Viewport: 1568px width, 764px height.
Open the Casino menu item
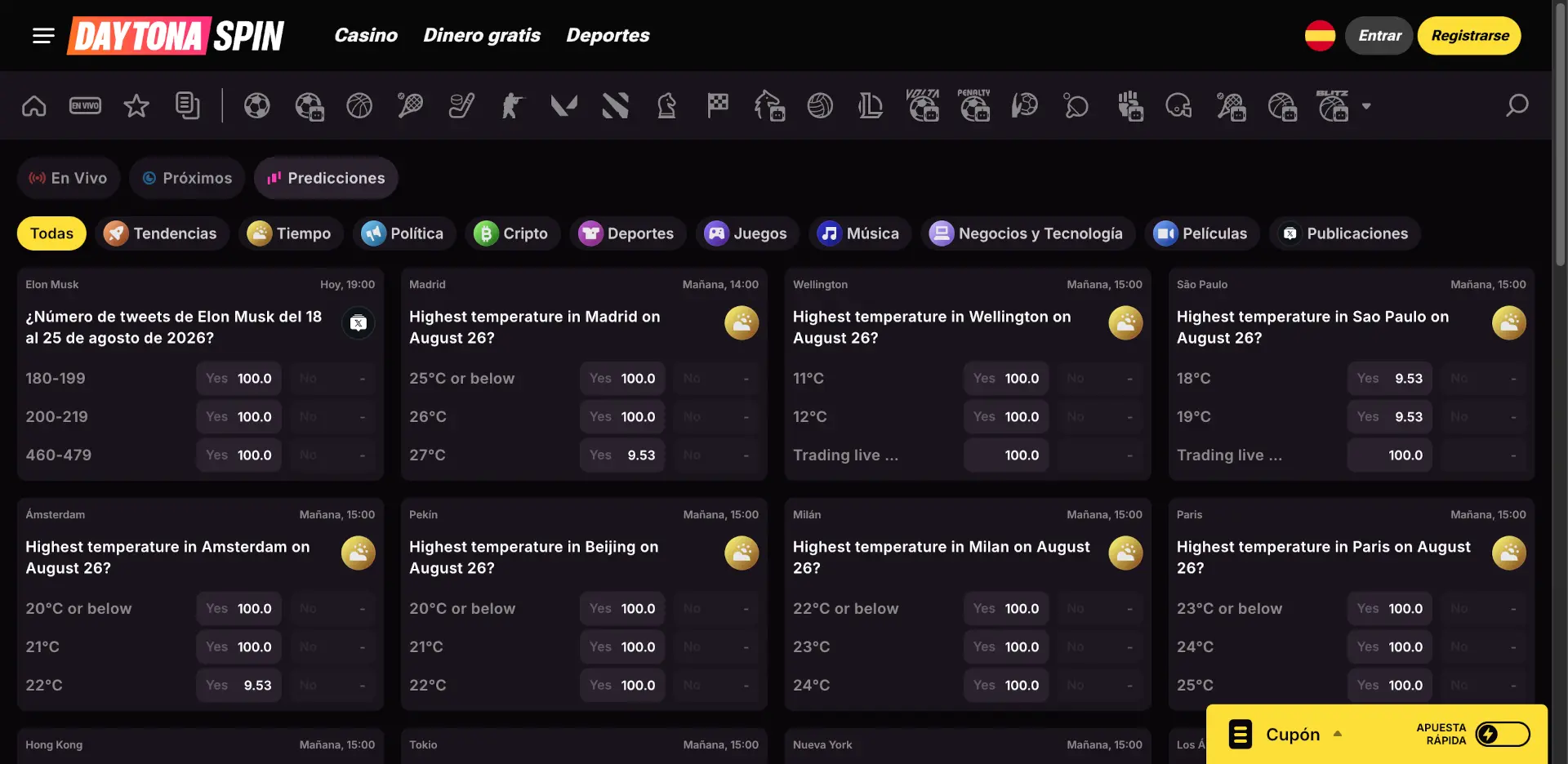[366, 35]
